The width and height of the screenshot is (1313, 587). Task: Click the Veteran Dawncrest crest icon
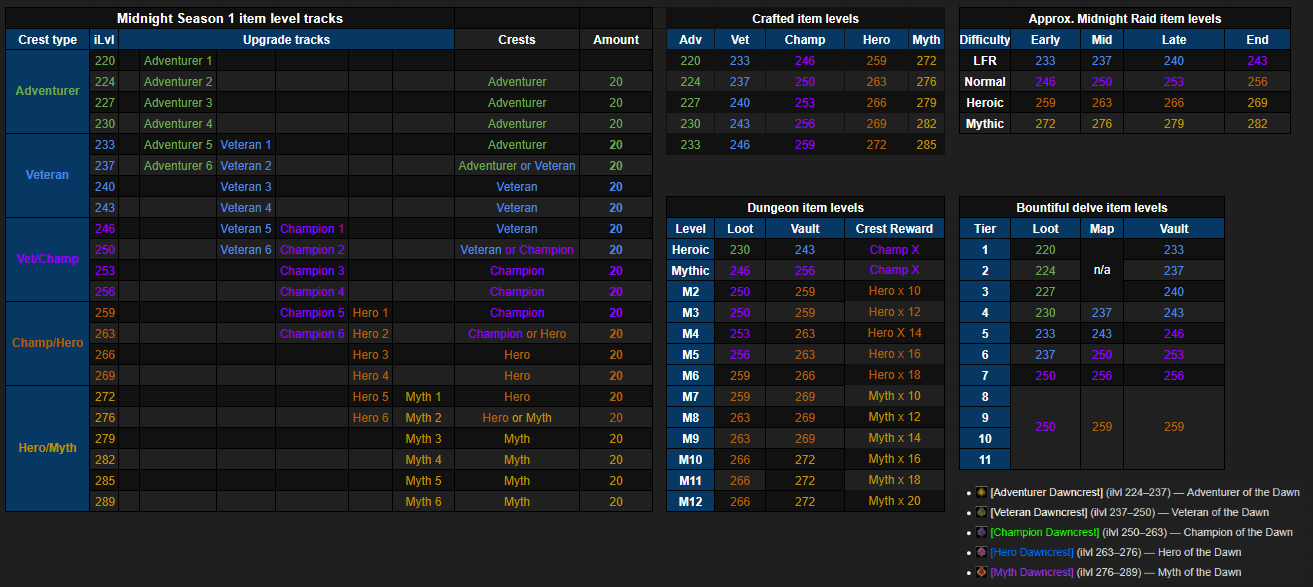tap(982, 512)
